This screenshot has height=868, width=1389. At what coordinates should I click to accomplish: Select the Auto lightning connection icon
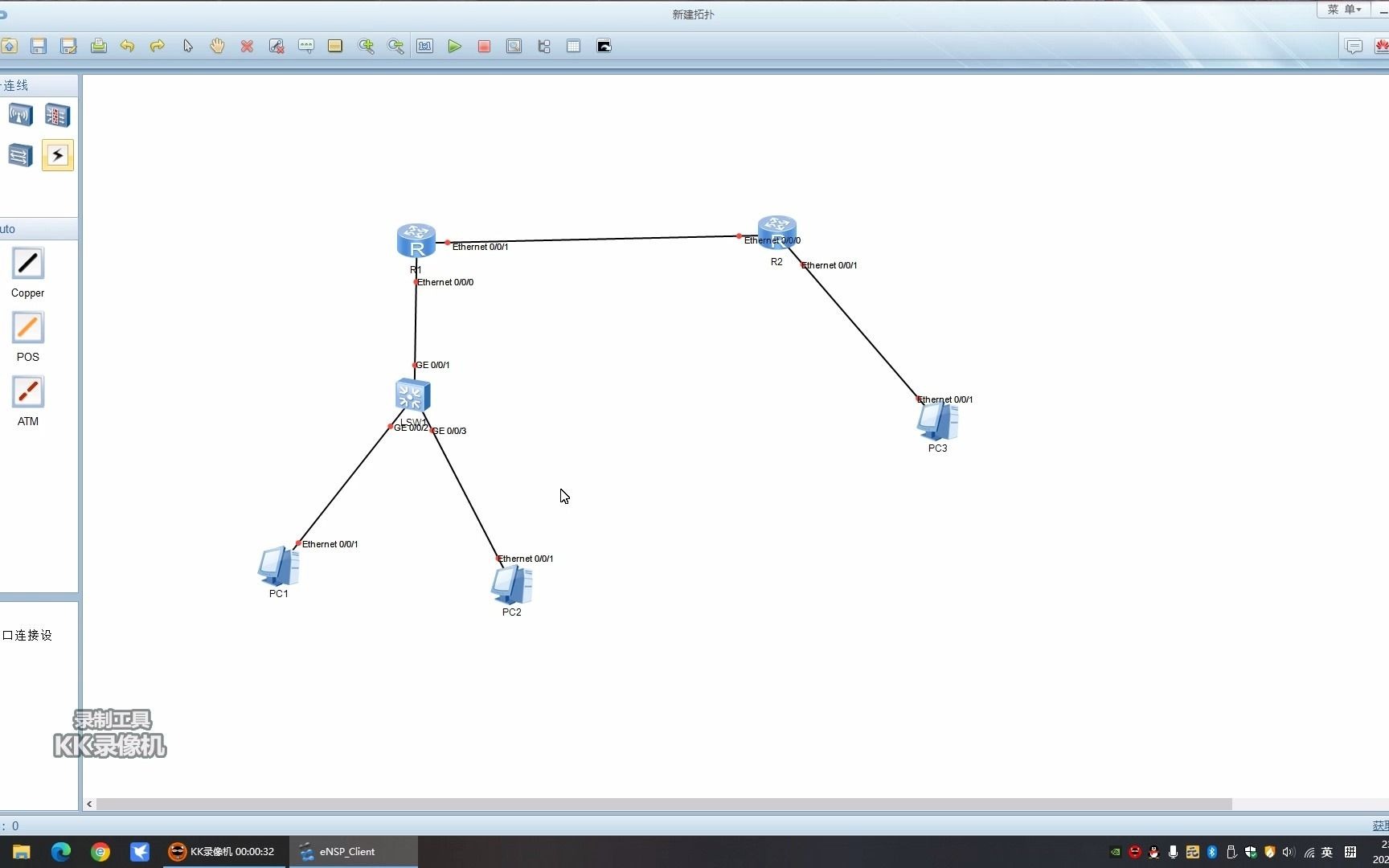pos(58,155)
